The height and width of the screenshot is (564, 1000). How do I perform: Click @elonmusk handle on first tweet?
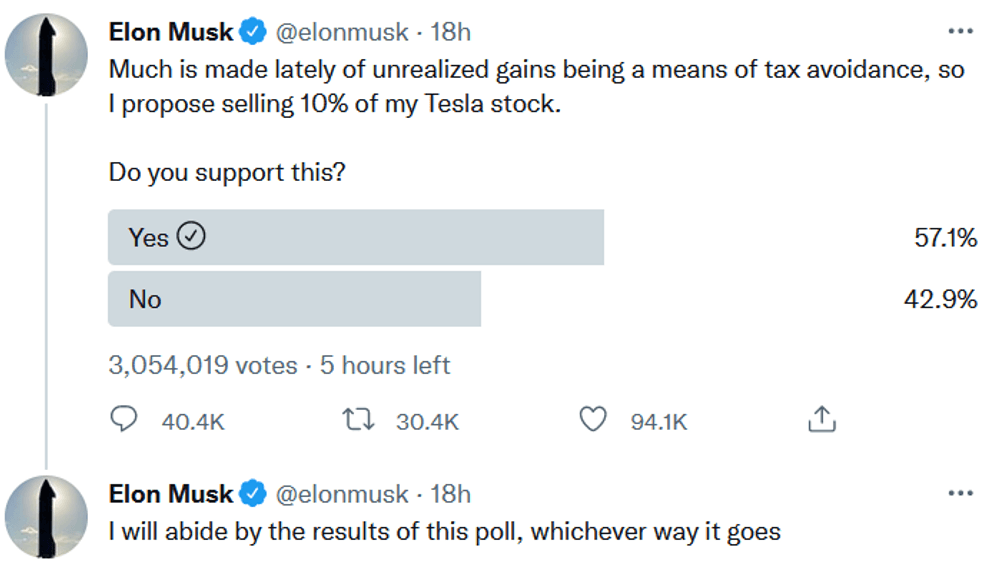tap(341, 33)
